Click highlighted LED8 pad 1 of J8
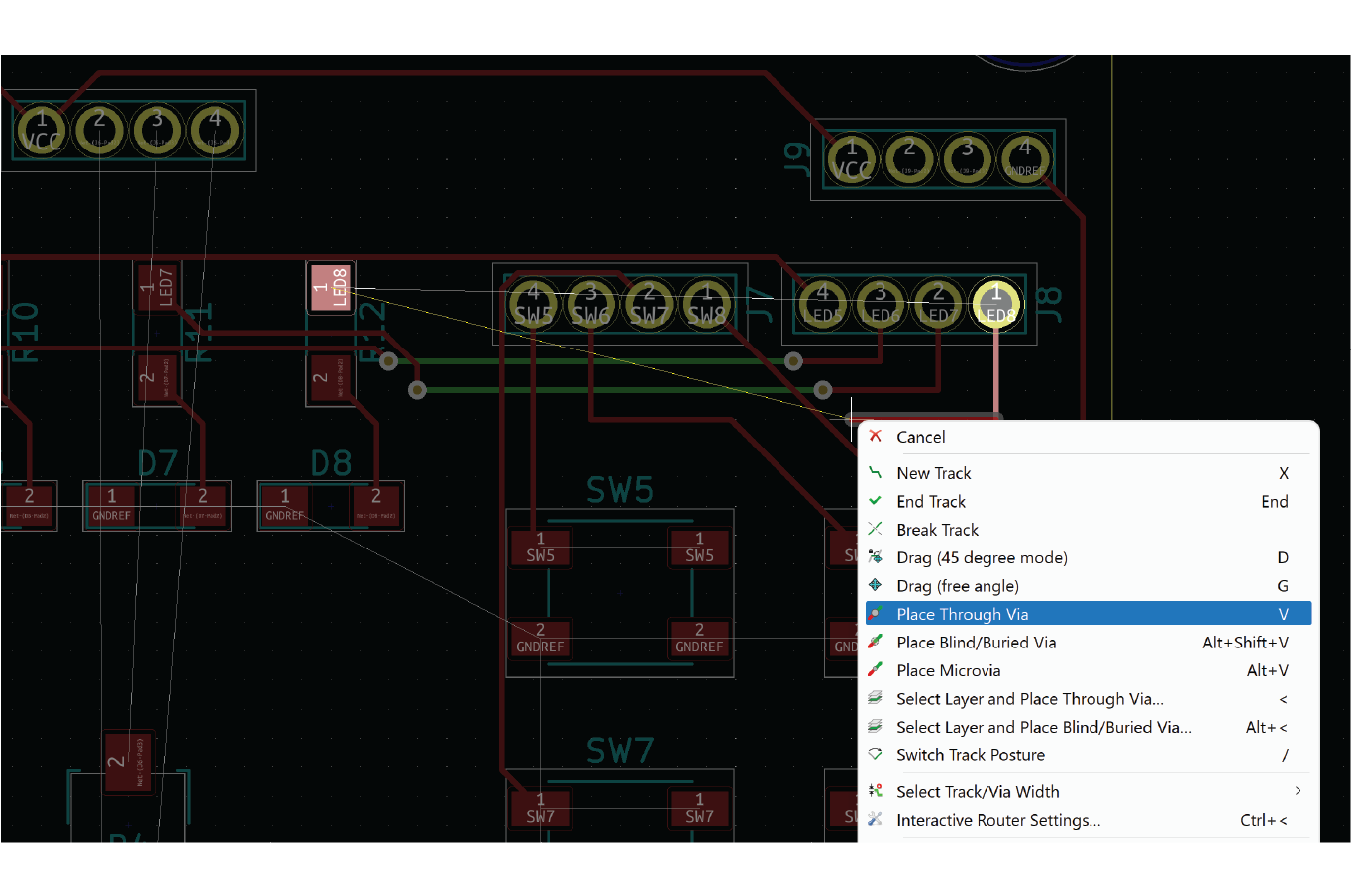Screen dimensions: 1351x896 [x=996, y=304]
